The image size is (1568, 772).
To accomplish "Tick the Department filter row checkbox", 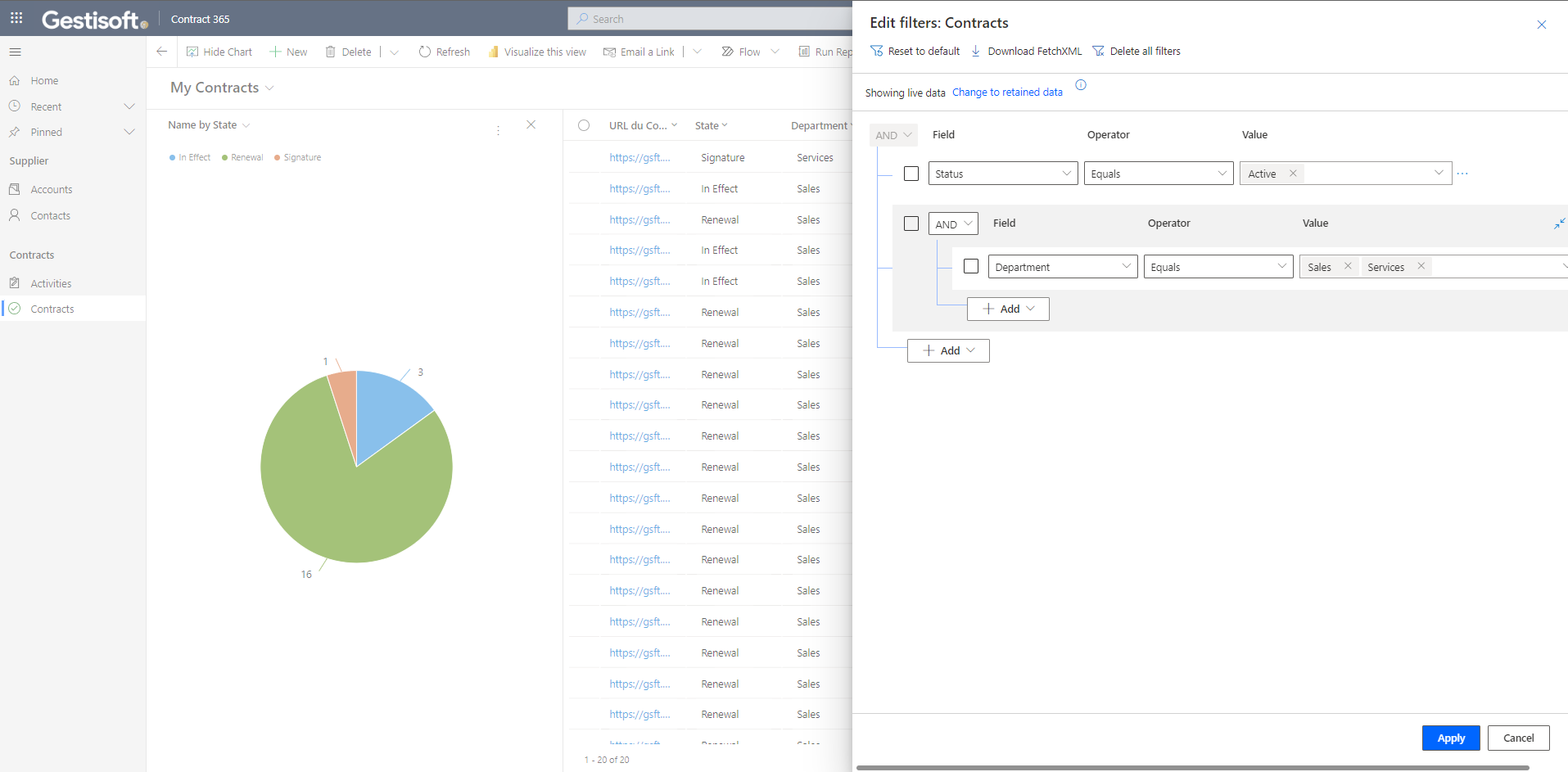I will [x=971, y=266].
